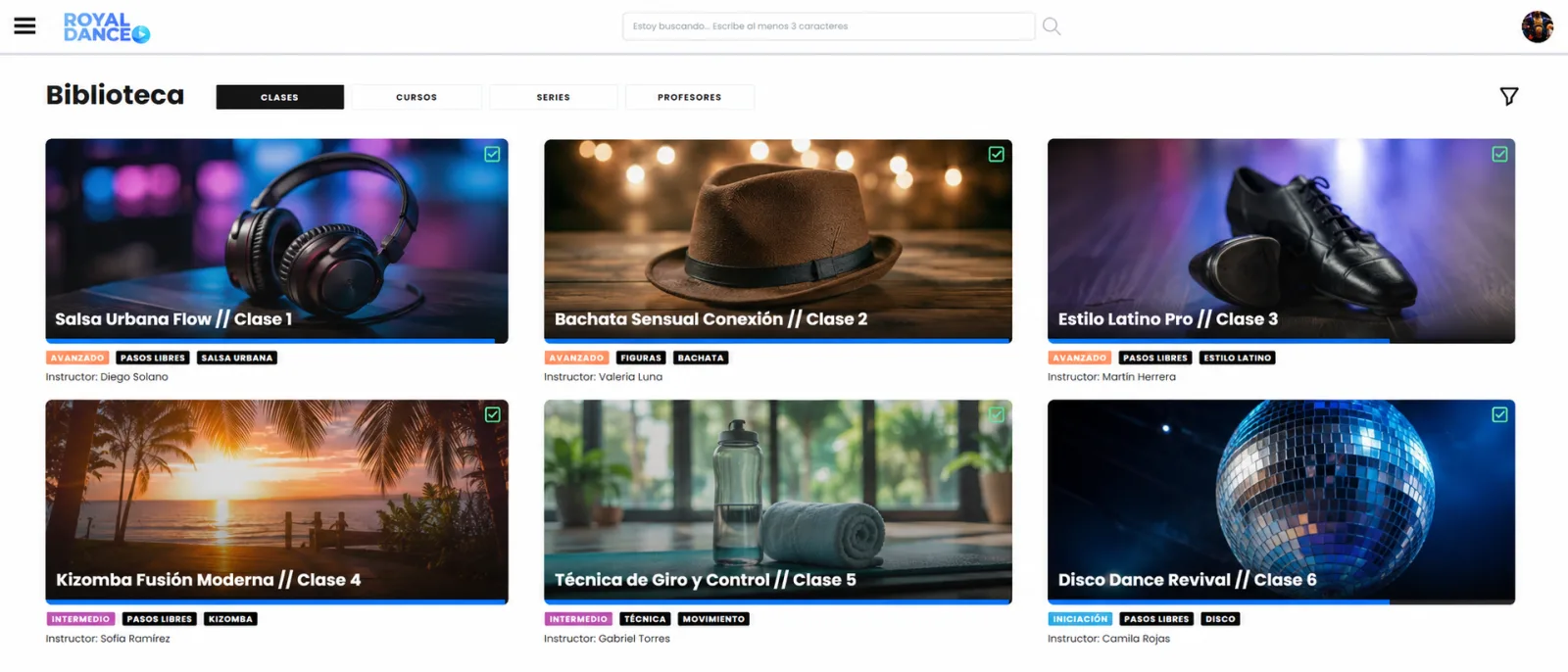Toggle checkmark on Estilo Latino Pro card
This screenshot has height=672, width=1568.
(x=1499, y=154)
